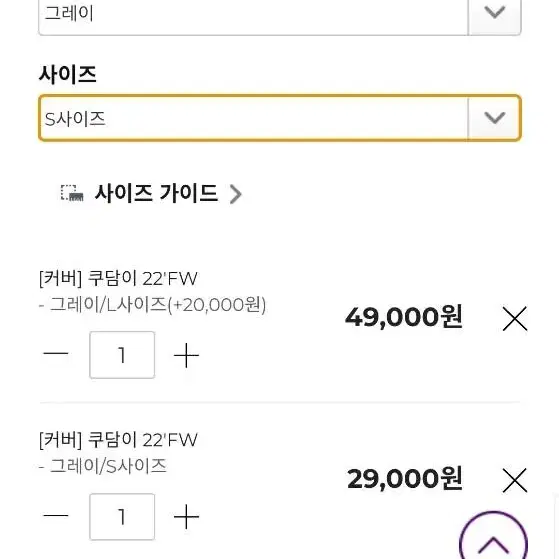
Task: Click the first [커버] 쿠담이 22'FW title
Action: pyautogui.click(x=118, y=278)
